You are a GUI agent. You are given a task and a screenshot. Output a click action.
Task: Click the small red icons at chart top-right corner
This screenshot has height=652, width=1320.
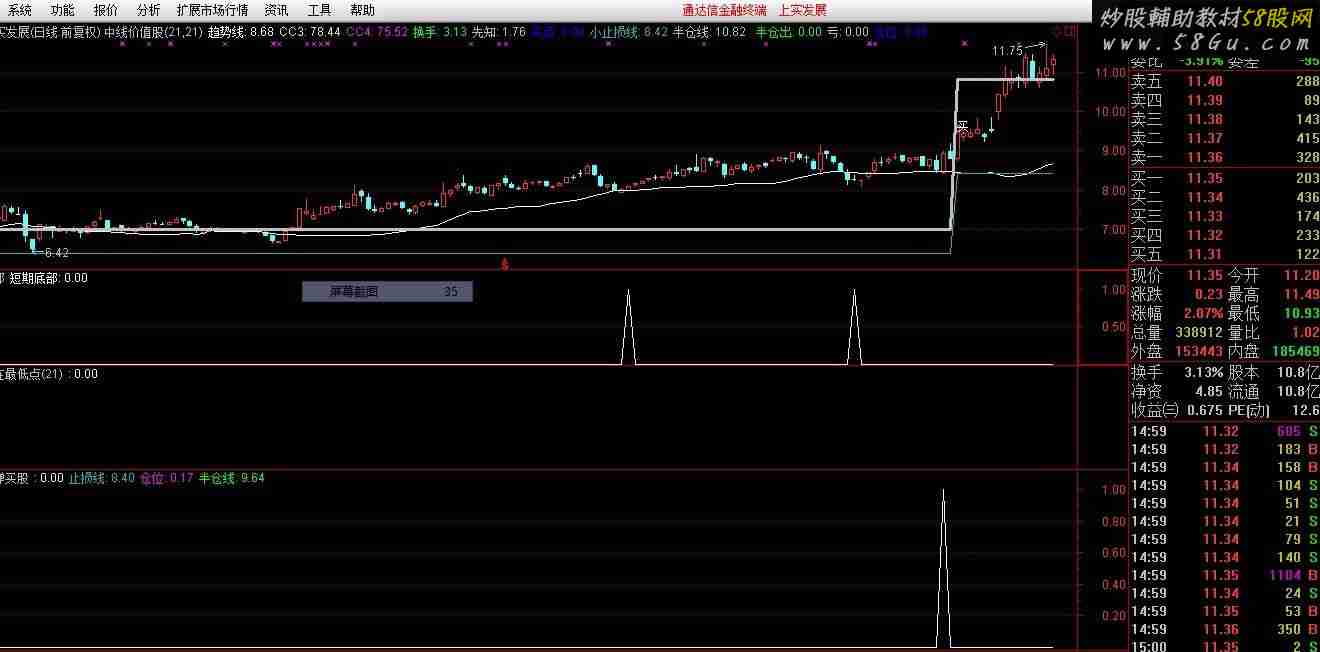pos(1064,32)
